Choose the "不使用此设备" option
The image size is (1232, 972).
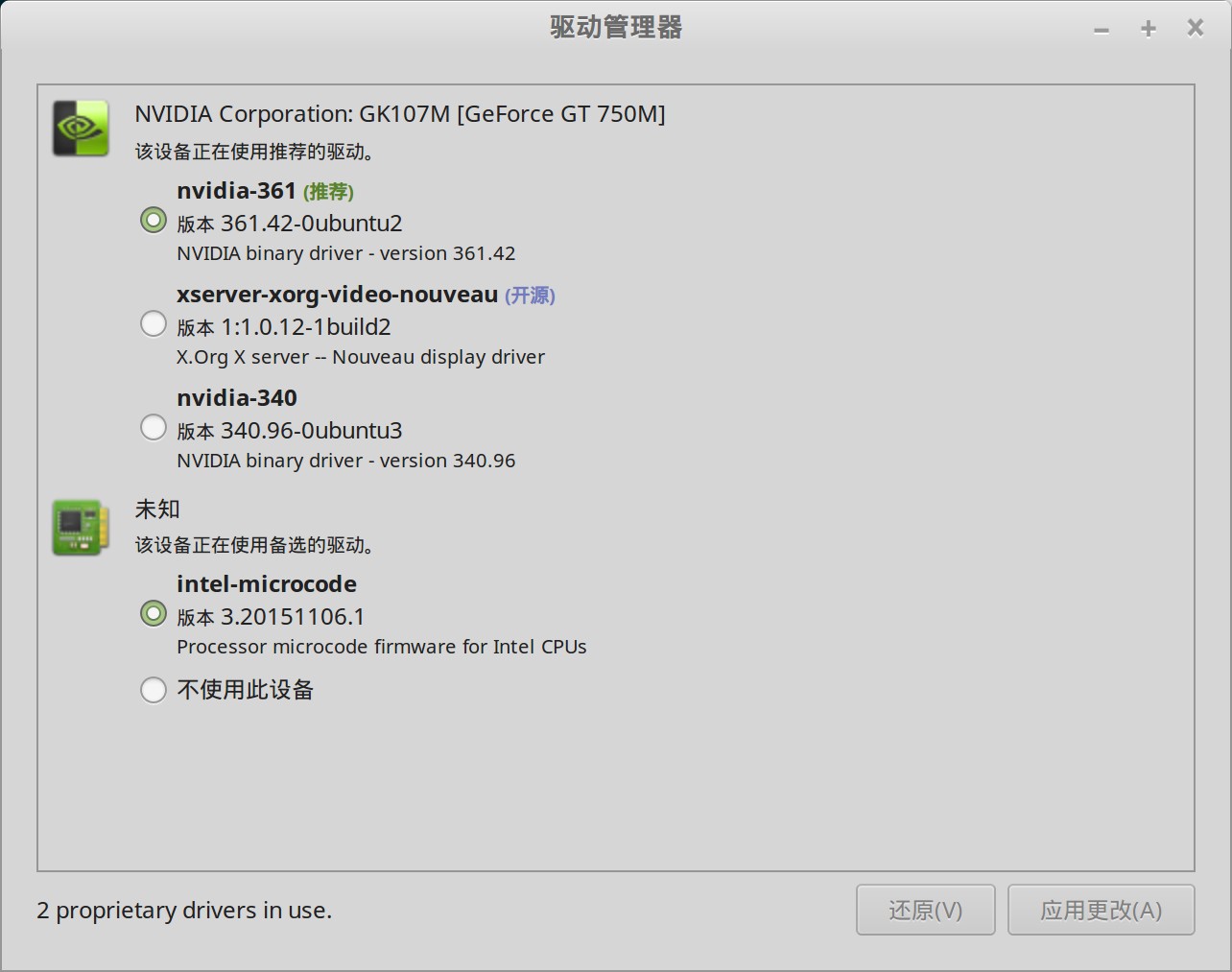154,690
